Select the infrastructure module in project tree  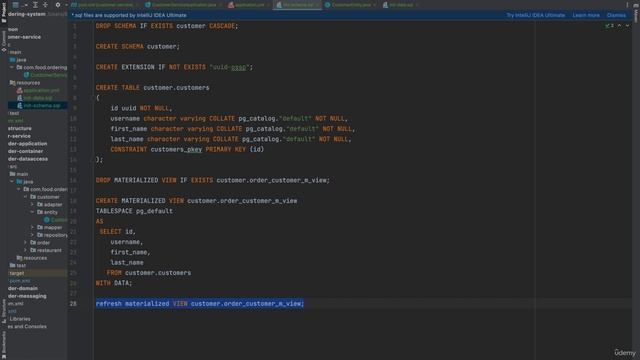pos(20,128)
